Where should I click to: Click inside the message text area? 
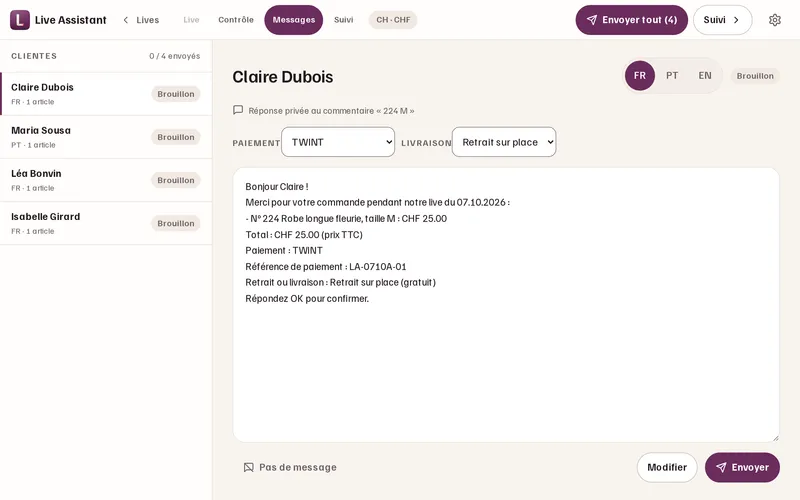click(506, 305)
